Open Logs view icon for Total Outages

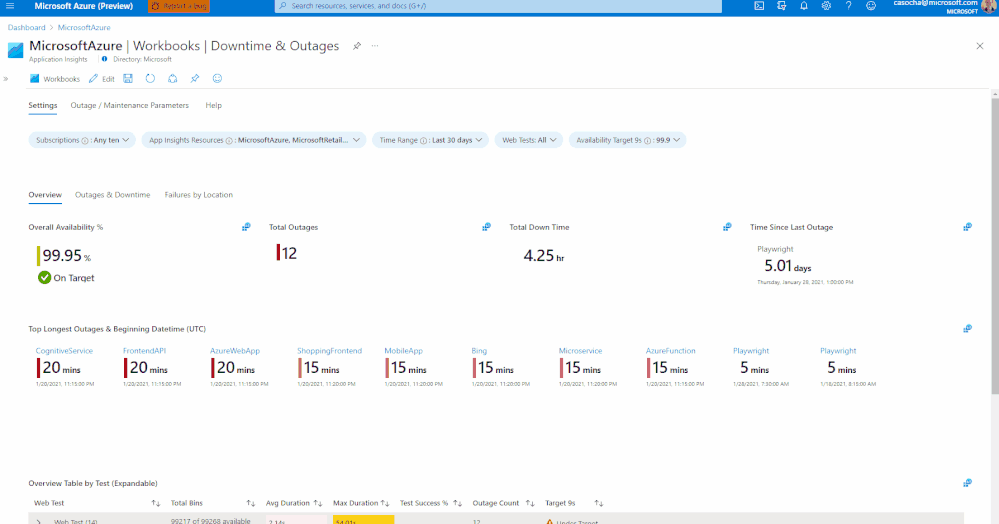[x=486, y=227]
